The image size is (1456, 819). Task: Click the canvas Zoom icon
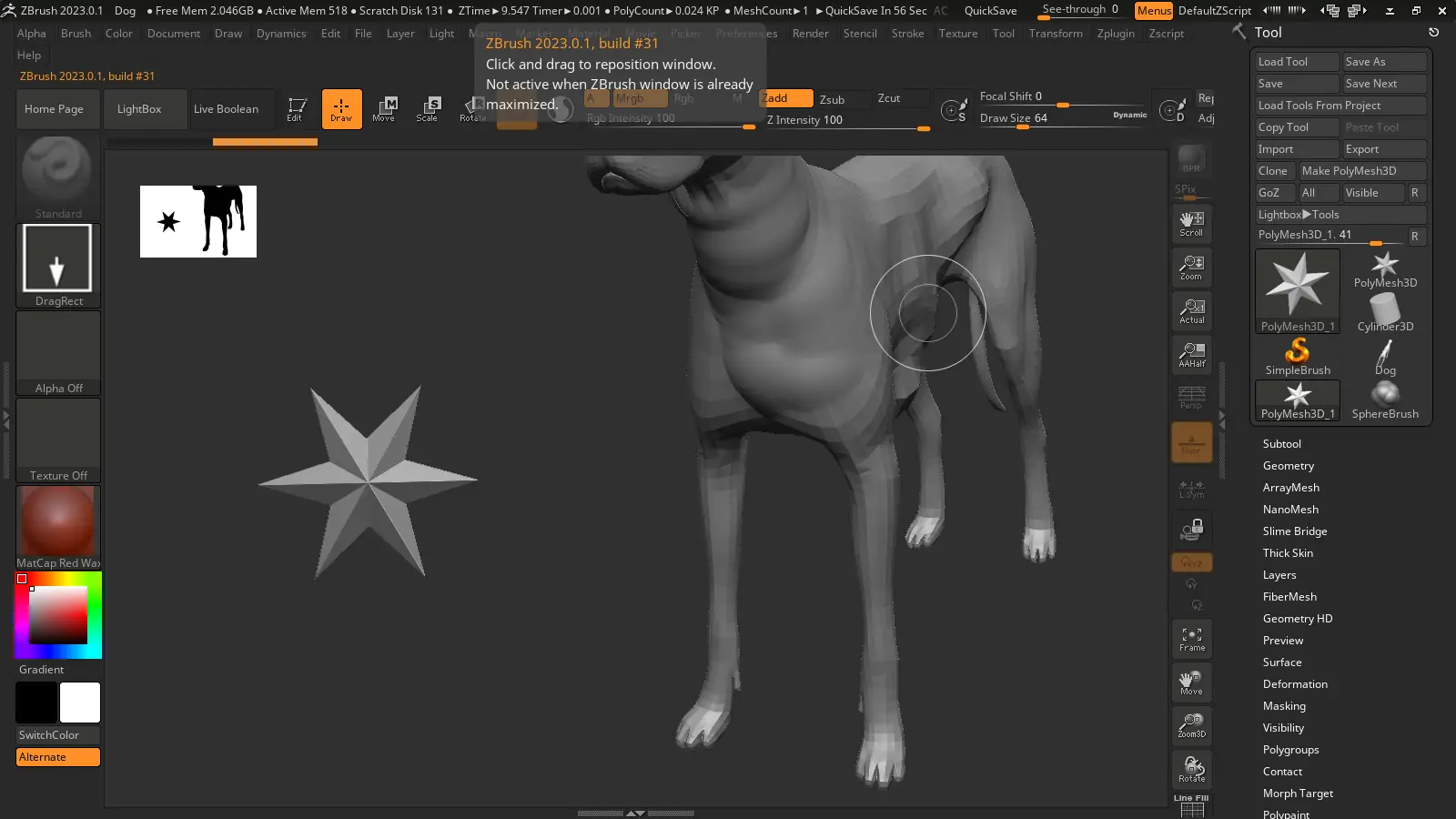(1191, 267)
